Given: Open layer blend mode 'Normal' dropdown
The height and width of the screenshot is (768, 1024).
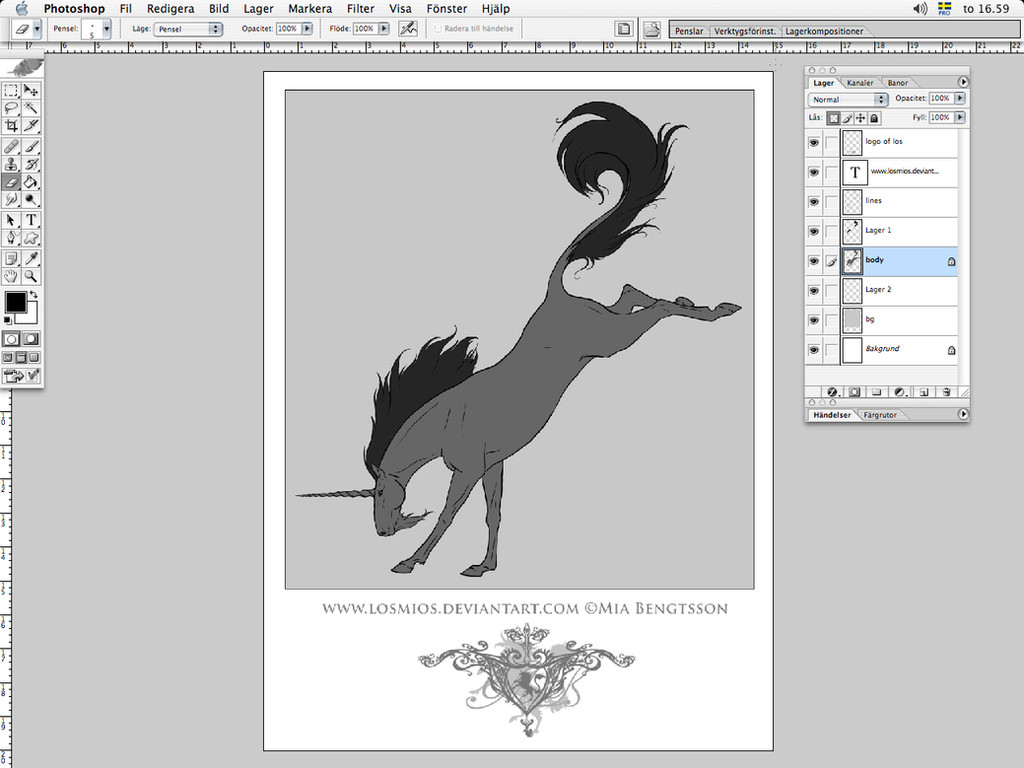Looking at the screenshot, I should 848,99.
